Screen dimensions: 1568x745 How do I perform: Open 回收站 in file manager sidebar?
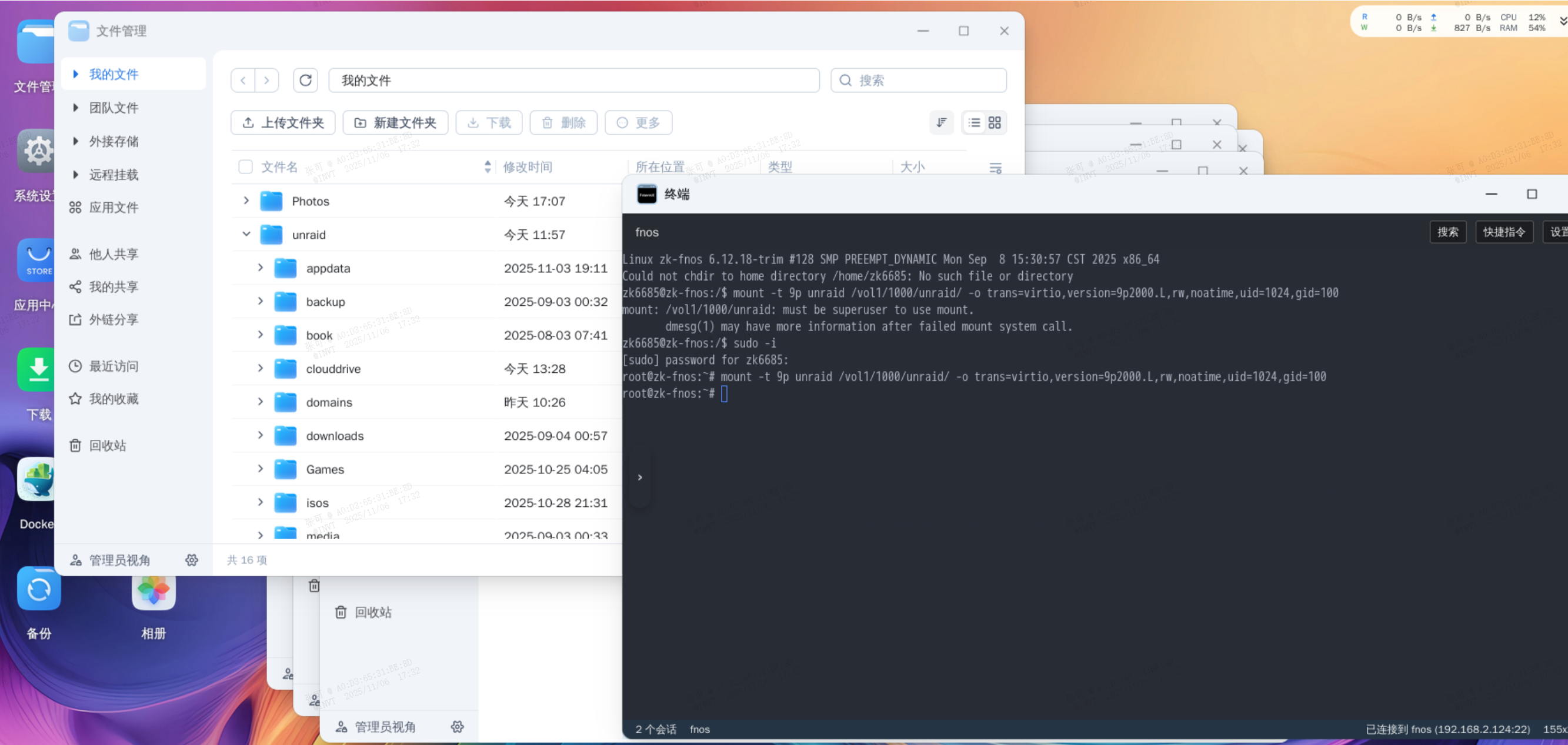(x=108, y=446)
